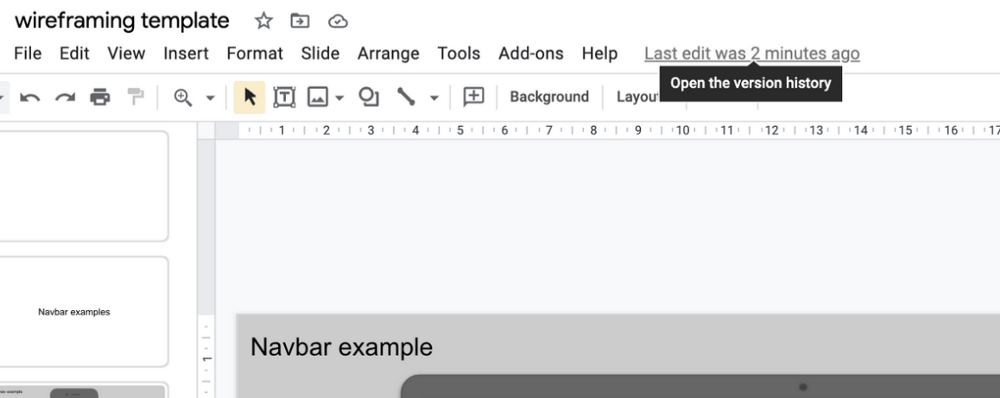Open the Tools menu
This screenshot has height=398, width=1000.
tap(459, 54)
